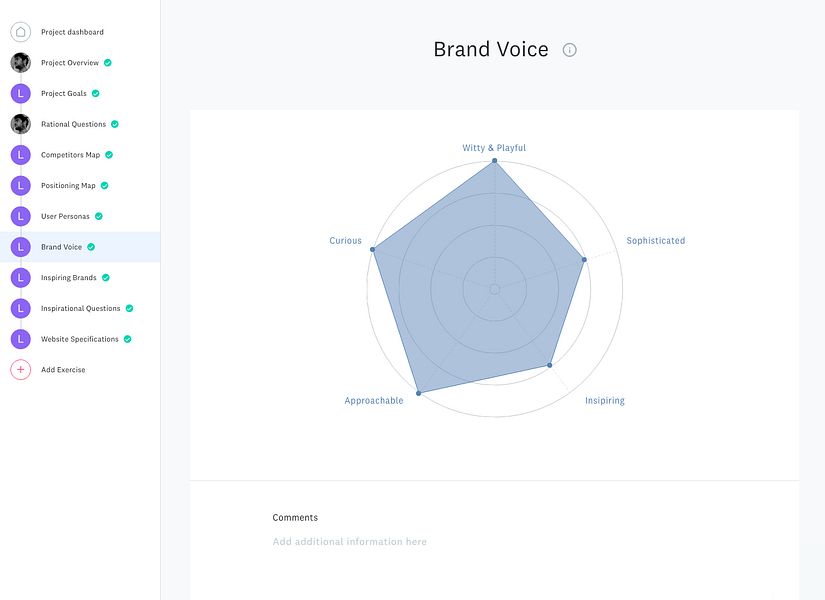The width and height of the screenshot is (825, 600).
Task: Click the Add Exercise label
Action: 63,370
